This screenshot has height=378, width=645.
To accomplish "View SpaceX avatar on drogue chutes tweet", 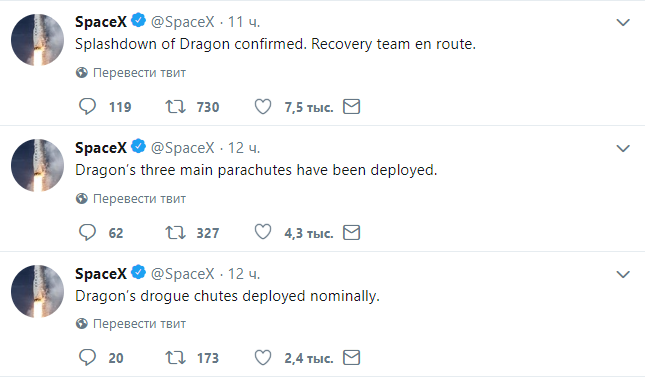I will (x=37, y=292).
